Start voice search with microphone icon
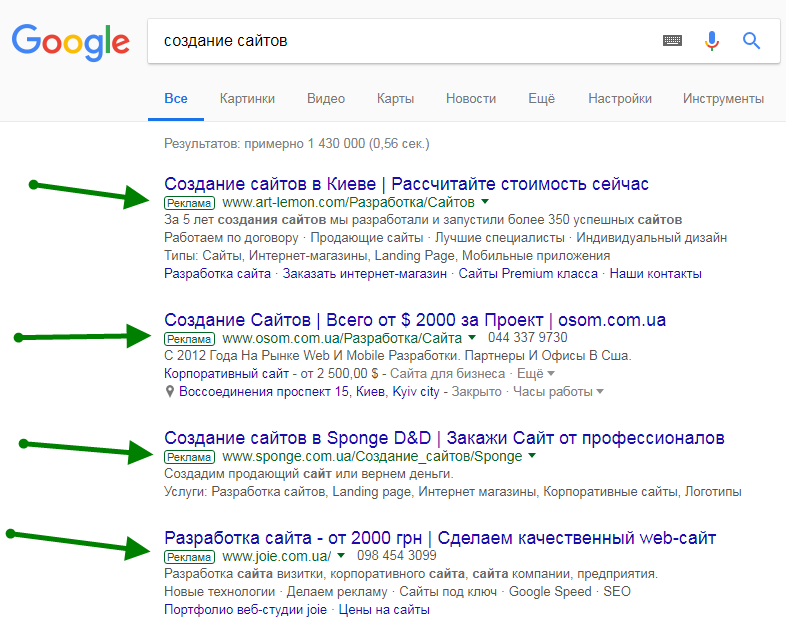This screenshot has width=786, height=630. pos(711,41)
